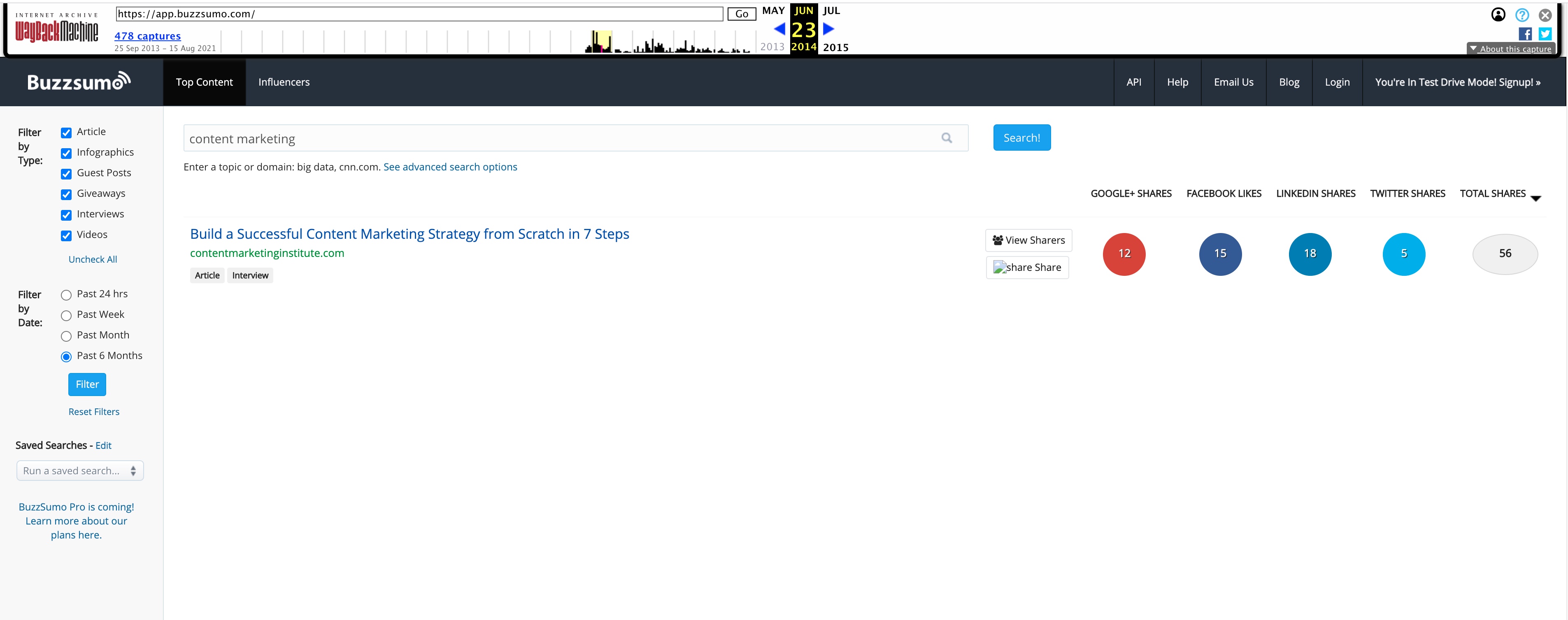
Task: Close the Wayback toolbar
Action: pyautogui.click(x=1545, y=15)
